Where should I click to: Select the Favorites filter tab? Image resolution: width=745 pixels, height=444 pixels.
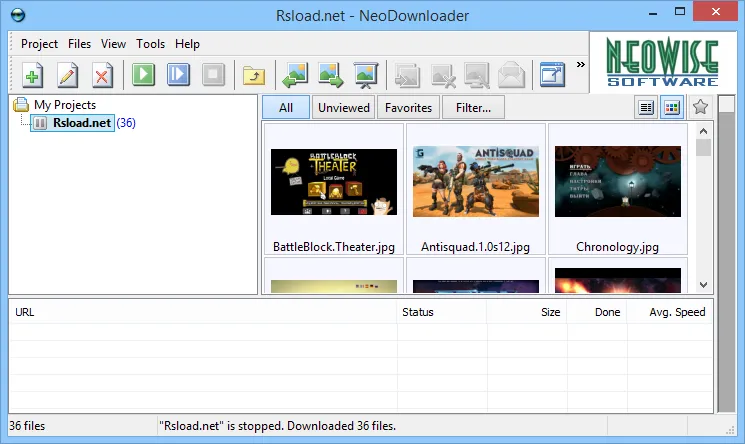click(x=408, y=107)
